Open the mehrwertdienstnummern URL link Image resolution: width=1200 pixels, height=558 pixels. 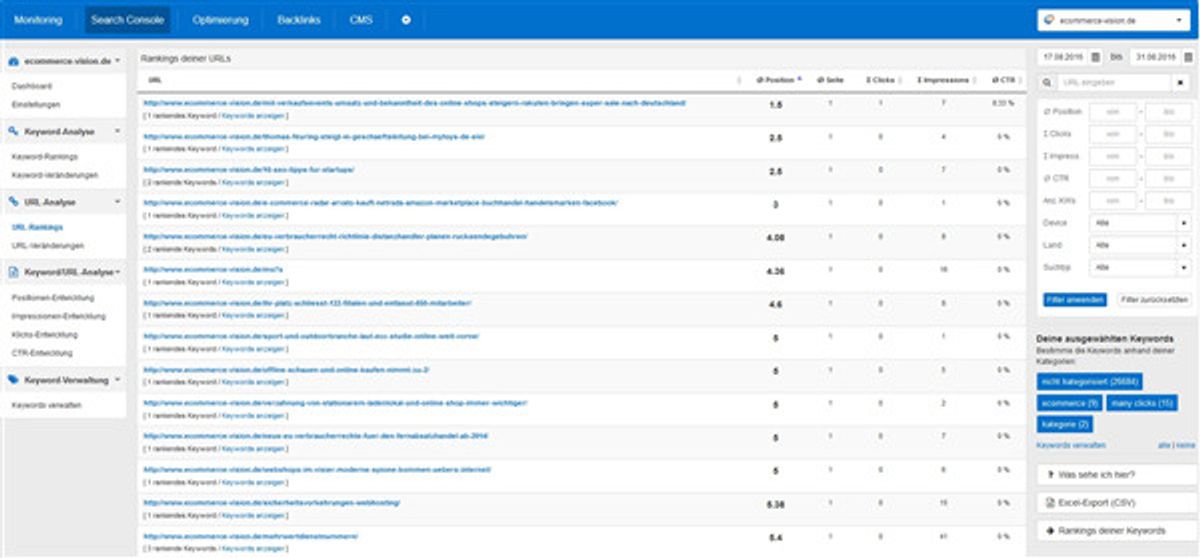(250, 536)
